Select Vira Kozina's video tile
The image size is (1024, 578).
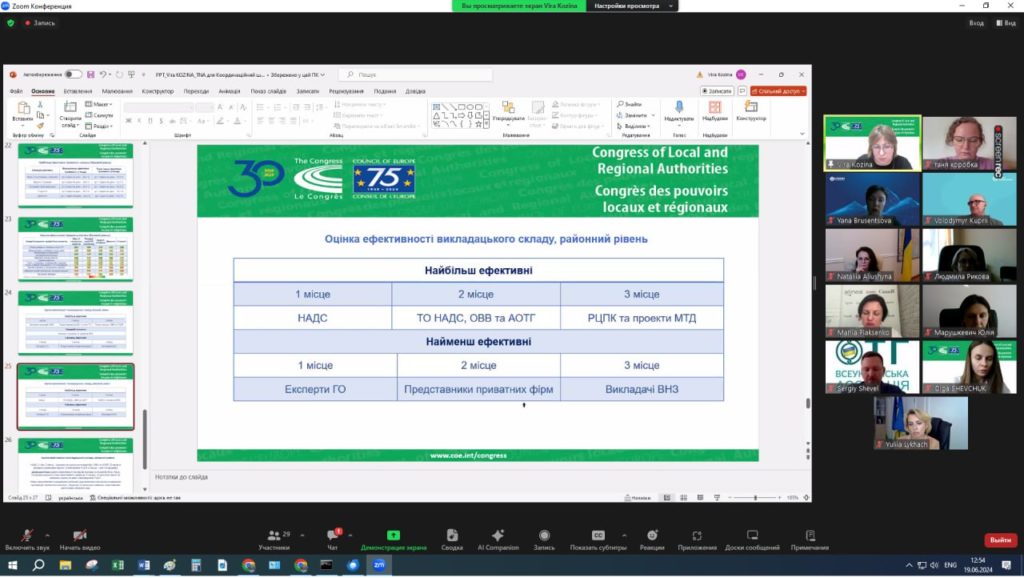click(x=872, y=144)
